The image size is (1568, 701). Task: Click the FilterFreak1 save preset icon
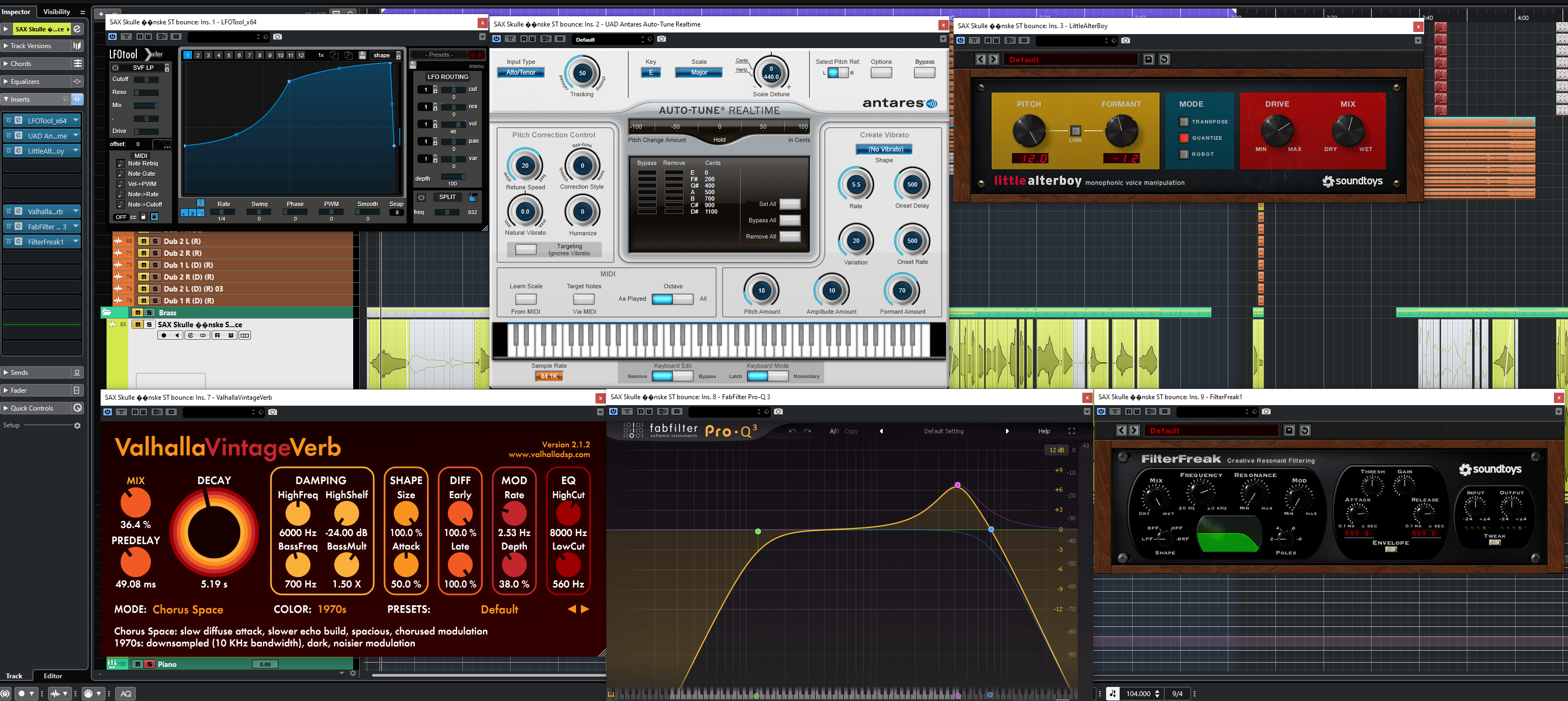(1288, 431)
